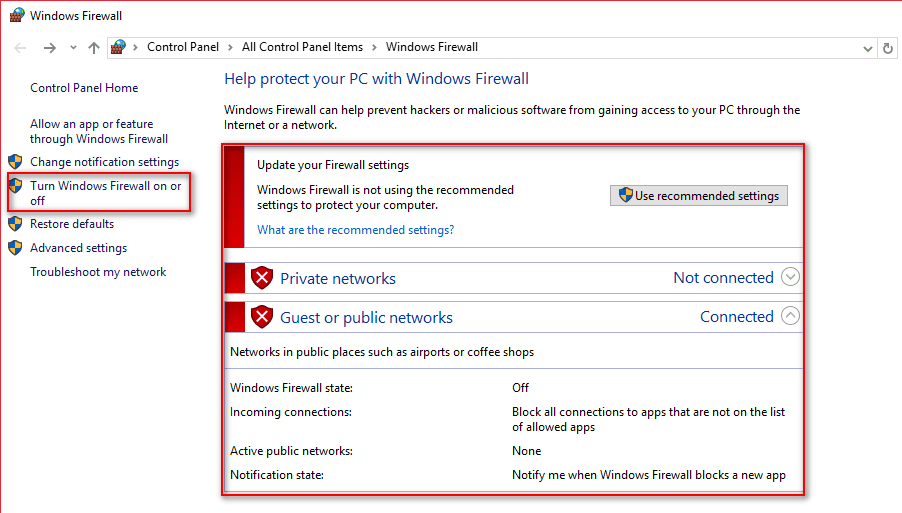Click the Active public networks: label
This screenshot has width=902, height=513.
point(291,451)
